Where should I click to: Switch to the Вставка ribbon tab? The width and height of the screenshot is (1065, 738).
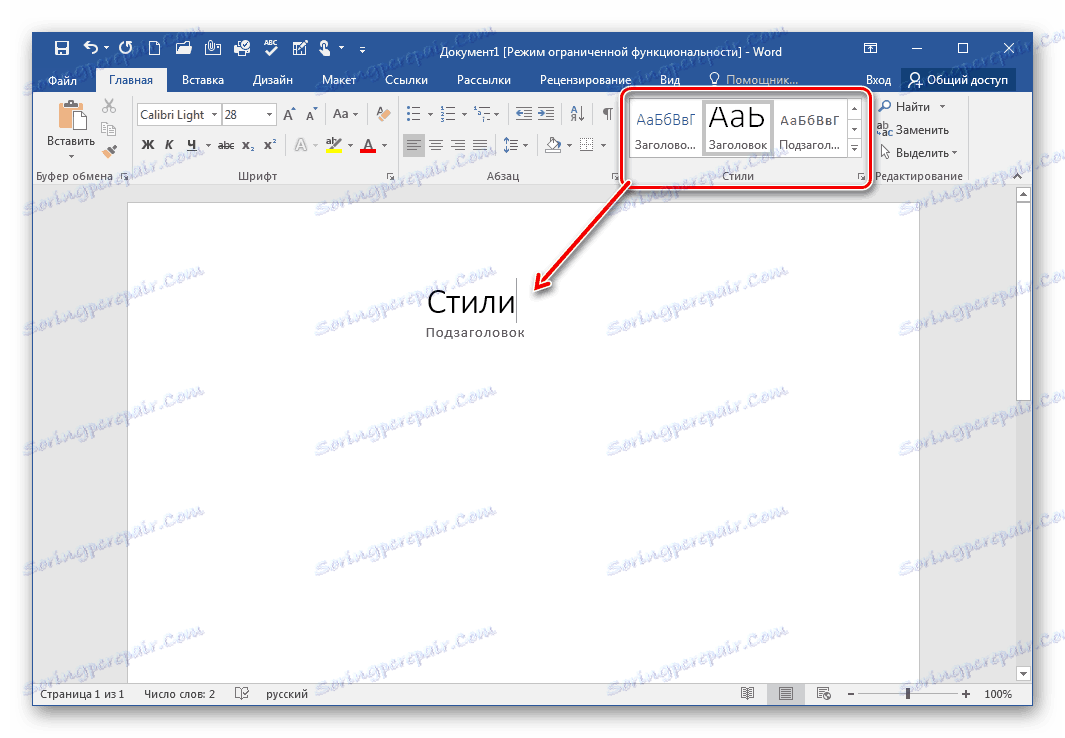(202, 79)
